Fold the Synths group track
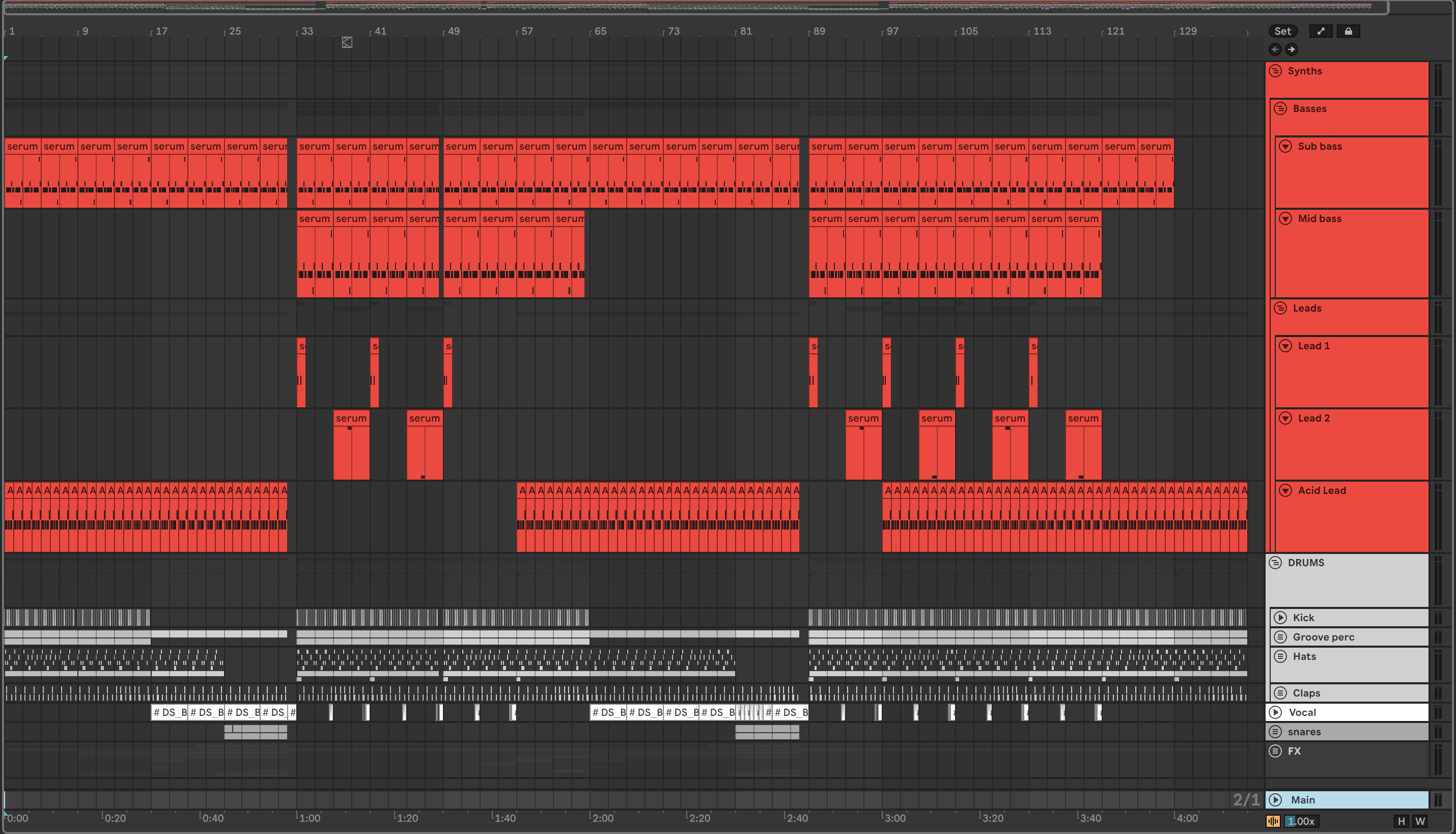 pyautogui.click(x=1275, y=71)
